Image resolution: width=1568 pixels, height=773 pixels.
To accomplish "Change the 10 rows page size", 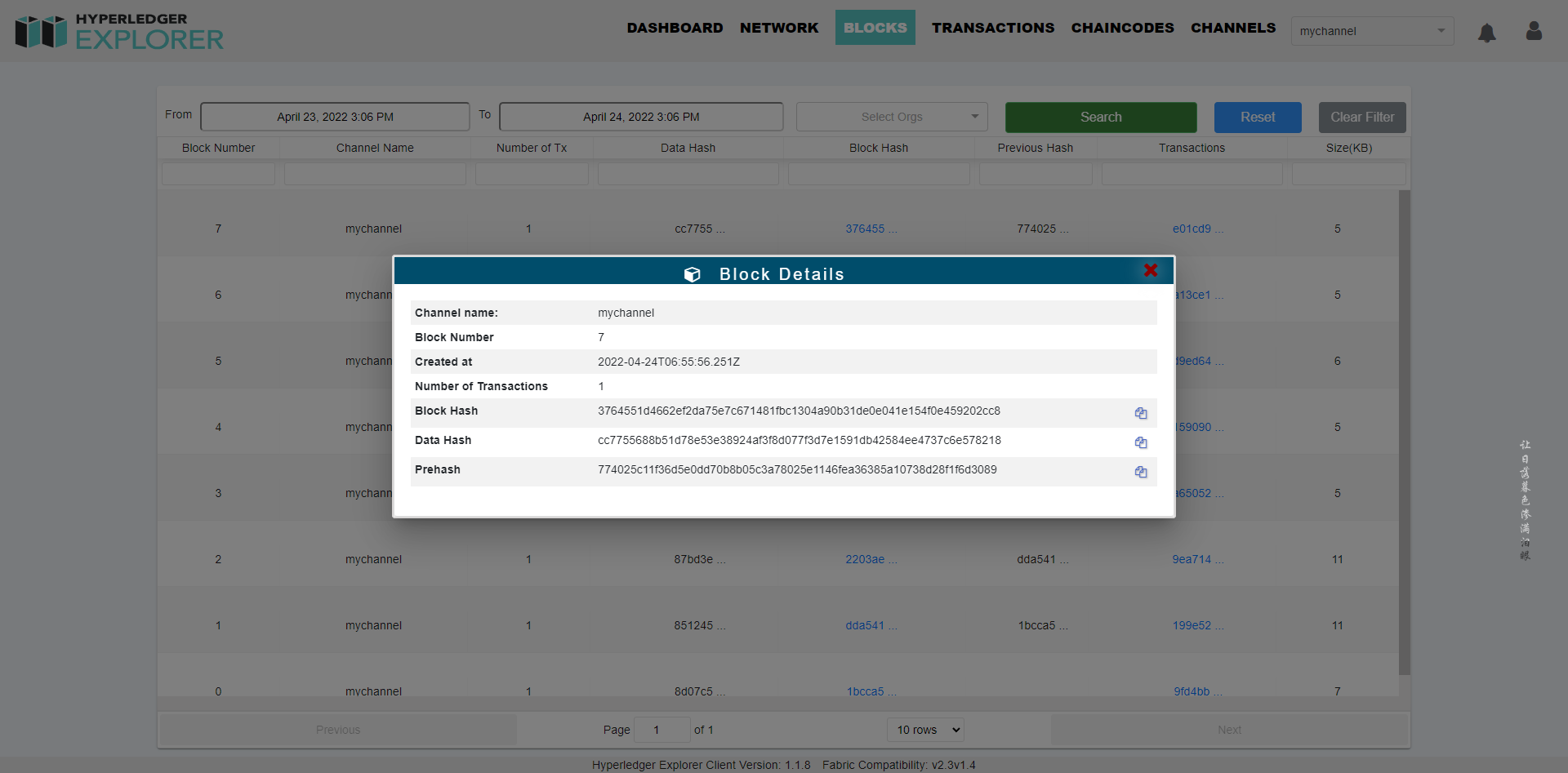I will tap(925, 730).
